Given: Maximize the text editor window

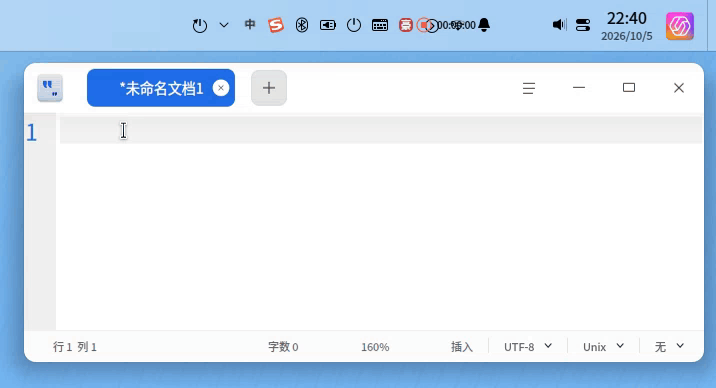Looking at the screenshot, I should point(629,88).
